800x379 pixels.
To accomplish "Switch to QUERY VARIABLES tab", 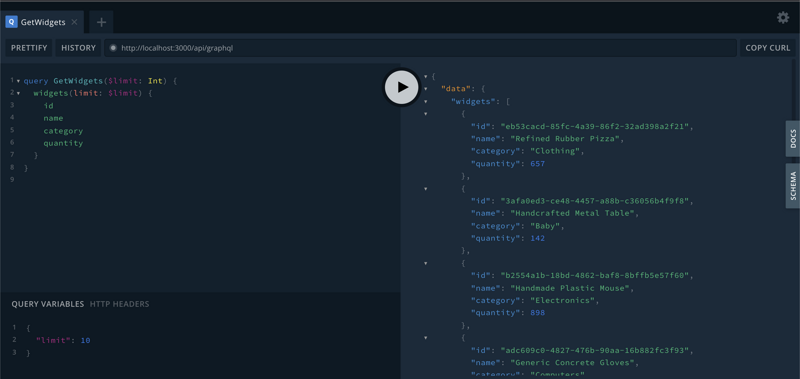I will pyautogui.click(x=48, y=304).
